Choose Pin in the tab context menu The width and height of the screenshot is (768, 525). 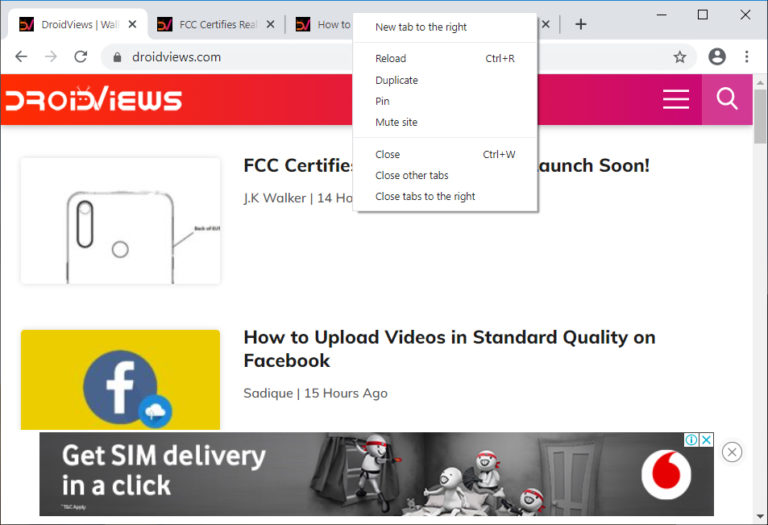click(445, 101)
